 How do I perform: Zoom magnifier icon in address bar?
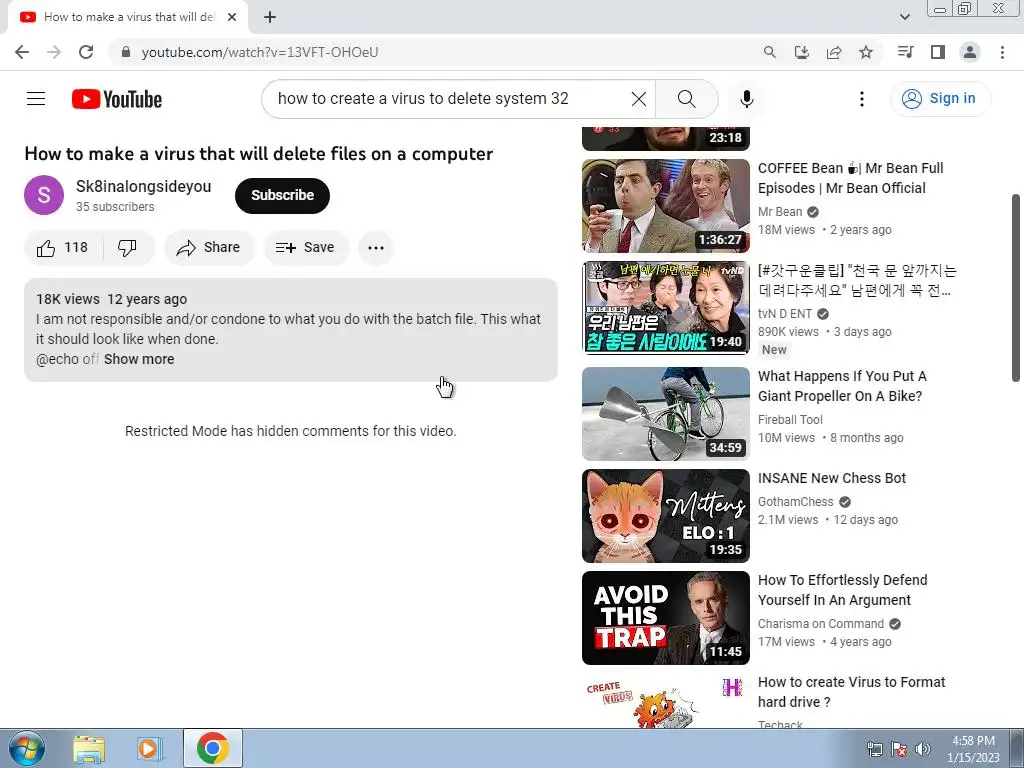pyautogui.click(x=769, y=52)
